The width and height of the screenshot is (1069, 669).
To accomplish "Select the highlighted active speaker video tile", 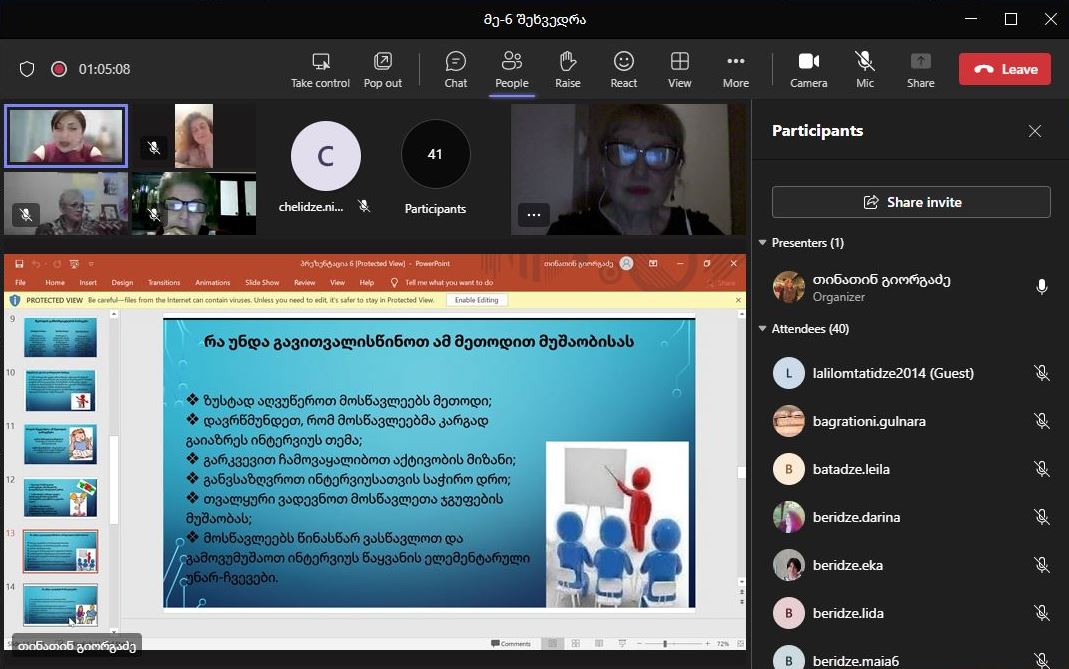I will point(66,136).
